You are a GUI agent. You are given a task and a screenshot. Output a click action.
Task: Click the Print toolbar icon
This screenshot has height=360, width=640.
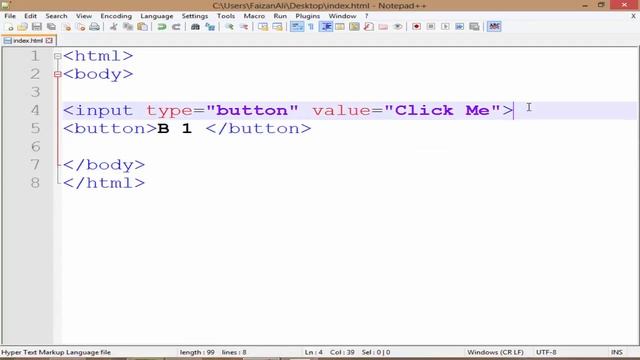click(x=94, y=27)
